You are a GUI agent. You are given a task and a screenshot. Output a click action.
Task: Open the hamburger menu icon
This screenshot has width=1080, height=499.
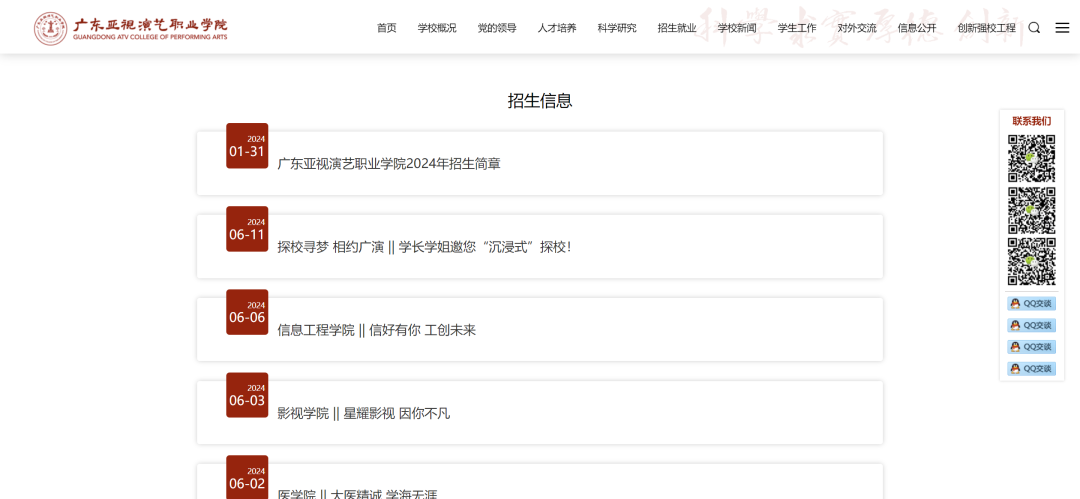(x=1062, y=28)
